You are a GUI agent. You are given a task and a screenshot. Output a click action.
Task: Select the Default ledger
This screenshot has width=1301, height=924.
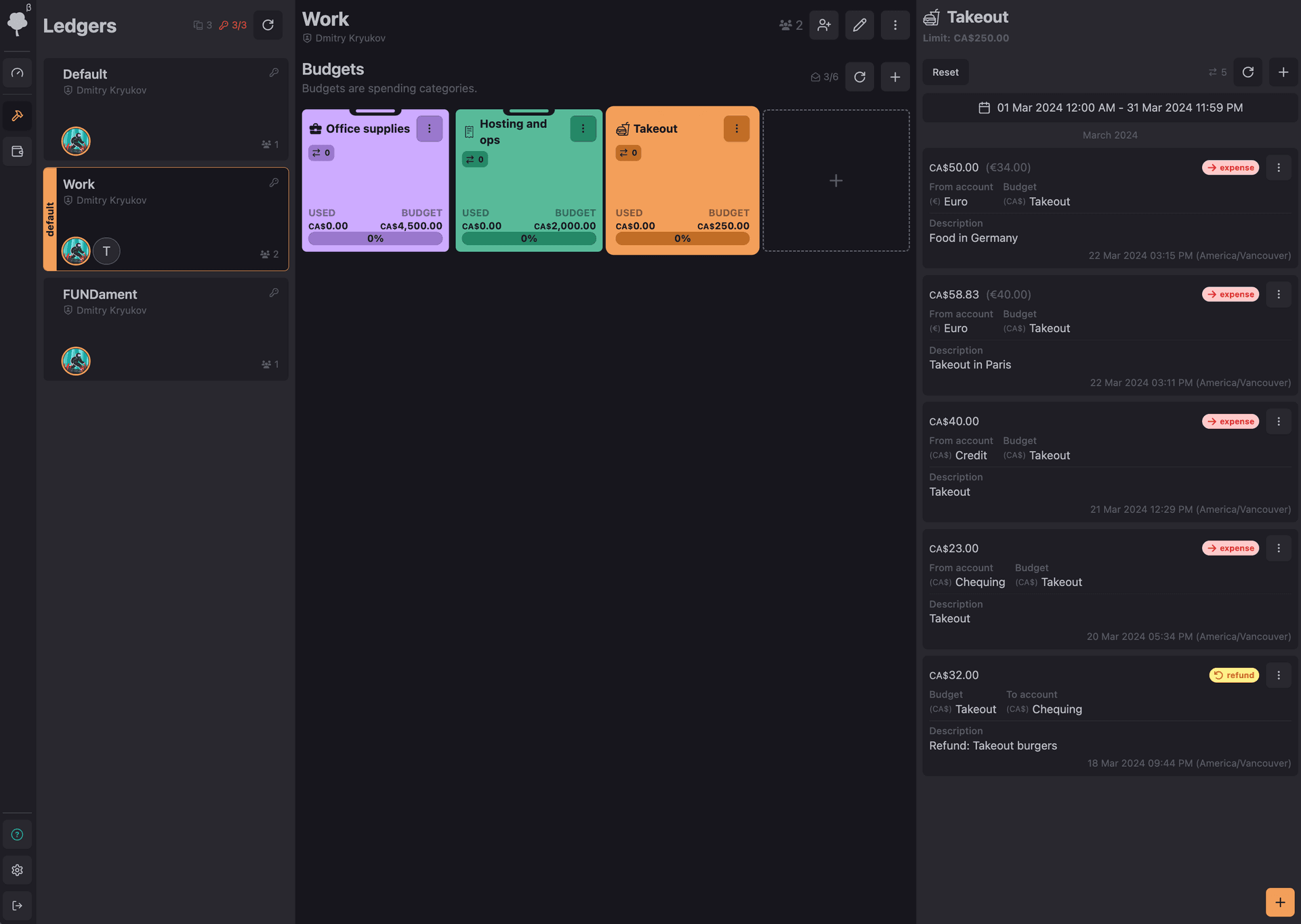(166, 108)
